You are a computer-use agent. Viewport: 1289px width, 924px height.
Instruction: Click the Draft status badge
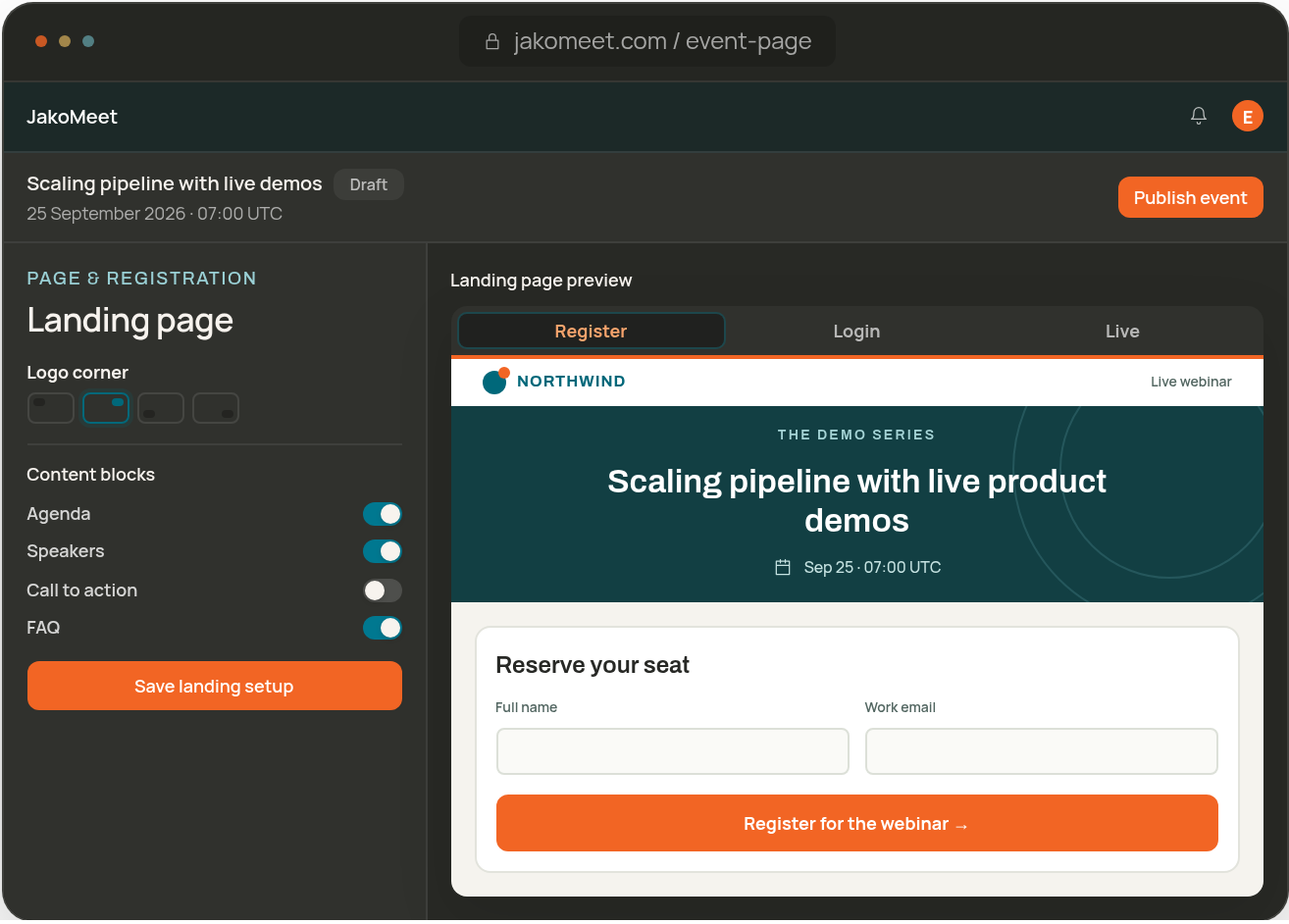369,184
